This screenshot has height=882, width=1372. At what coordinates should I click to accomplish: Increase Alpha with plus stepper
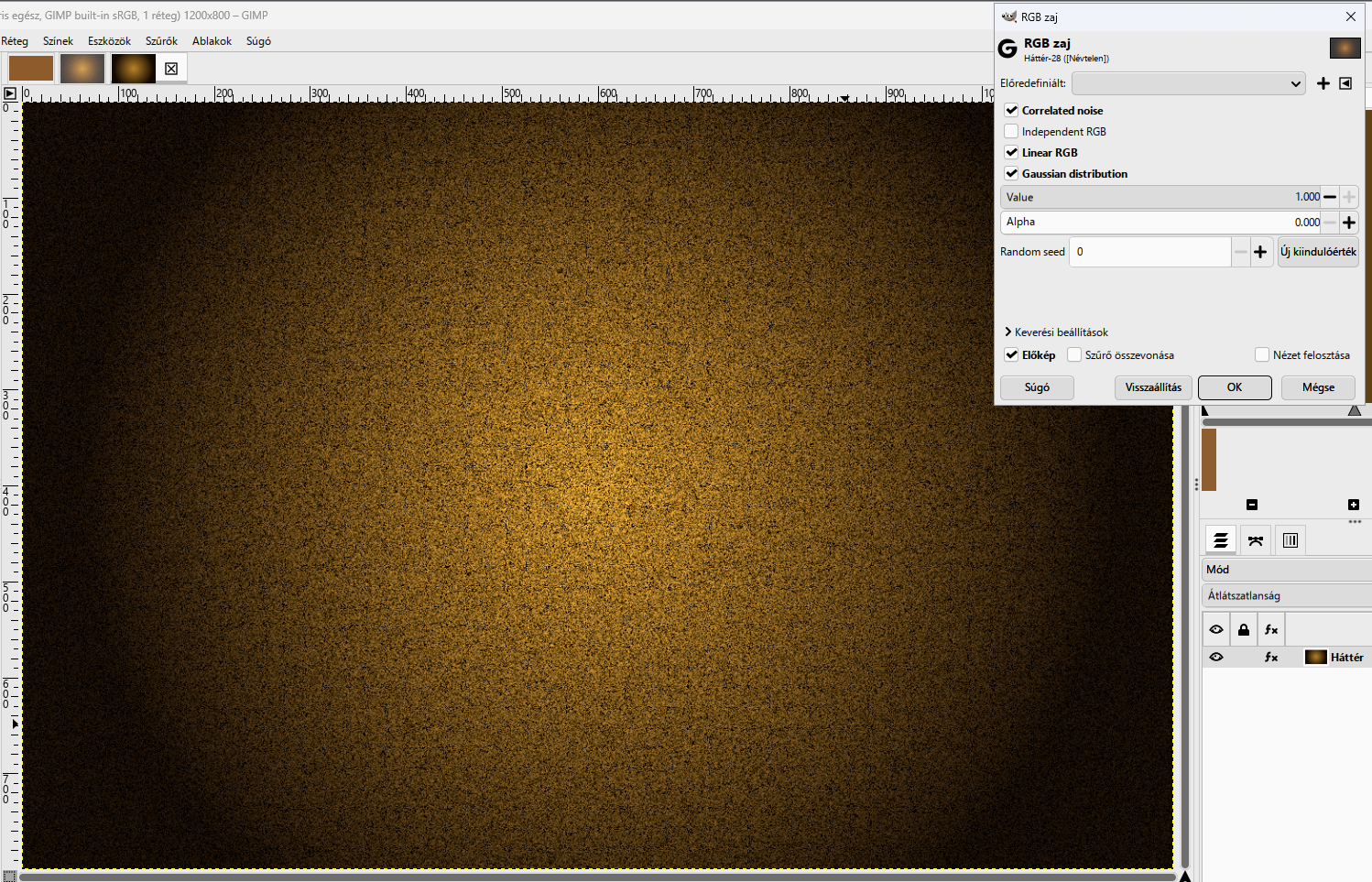[1349, 223]
